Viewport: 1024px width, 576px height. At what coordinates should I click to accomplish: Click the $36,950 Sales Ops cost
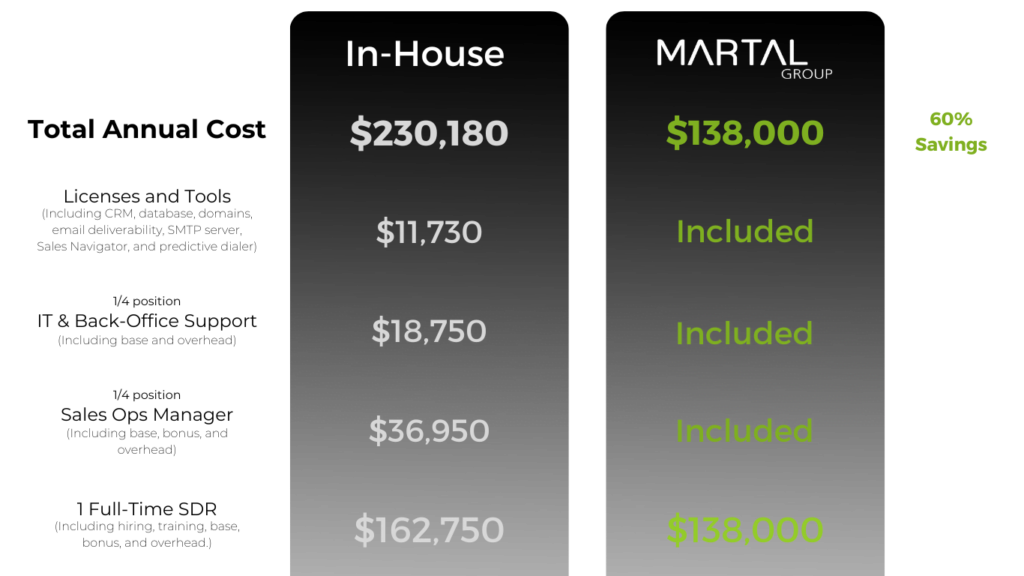click(x=429, y=431)
